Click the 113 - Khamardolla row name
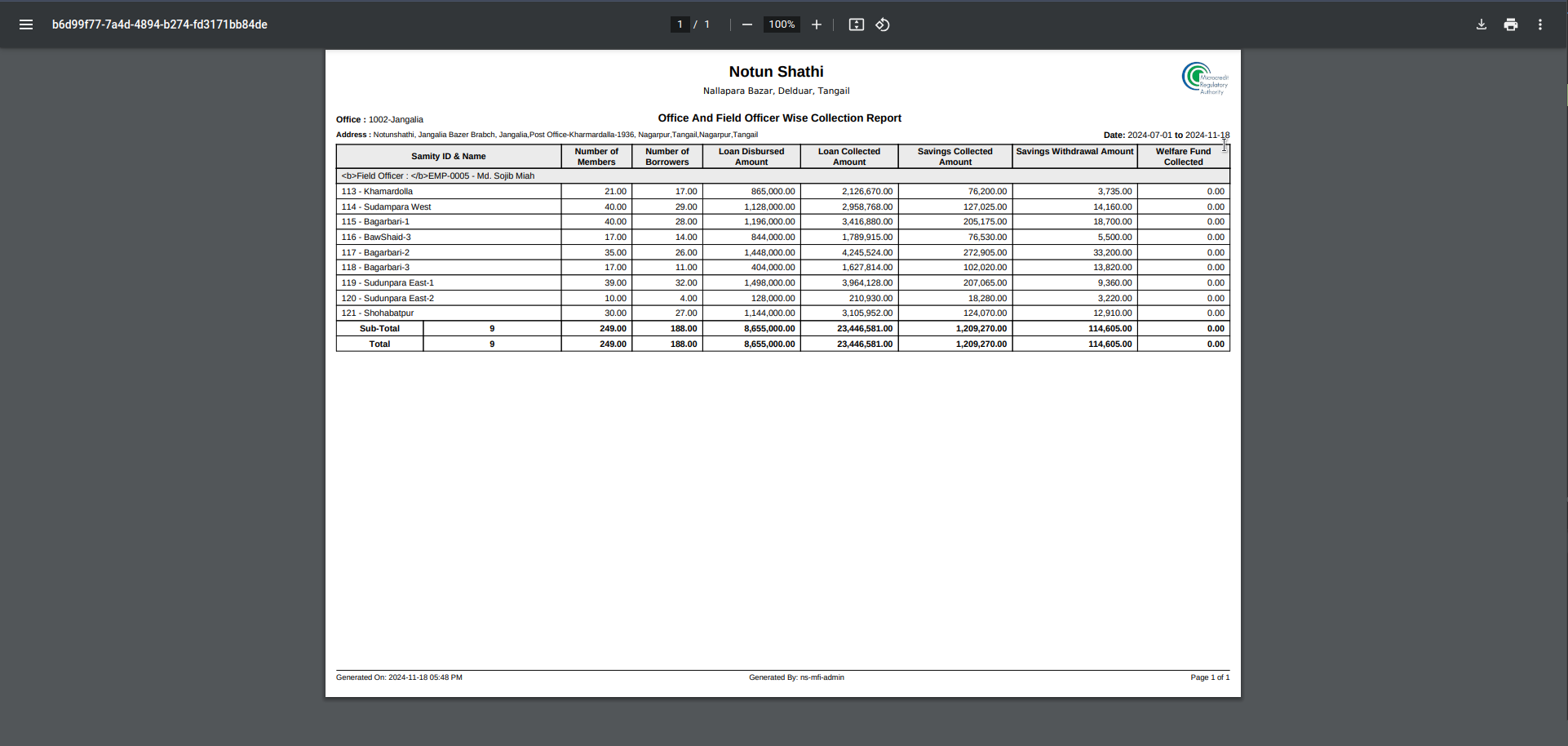Viewport: 1568px width, 746px height. 377,192
